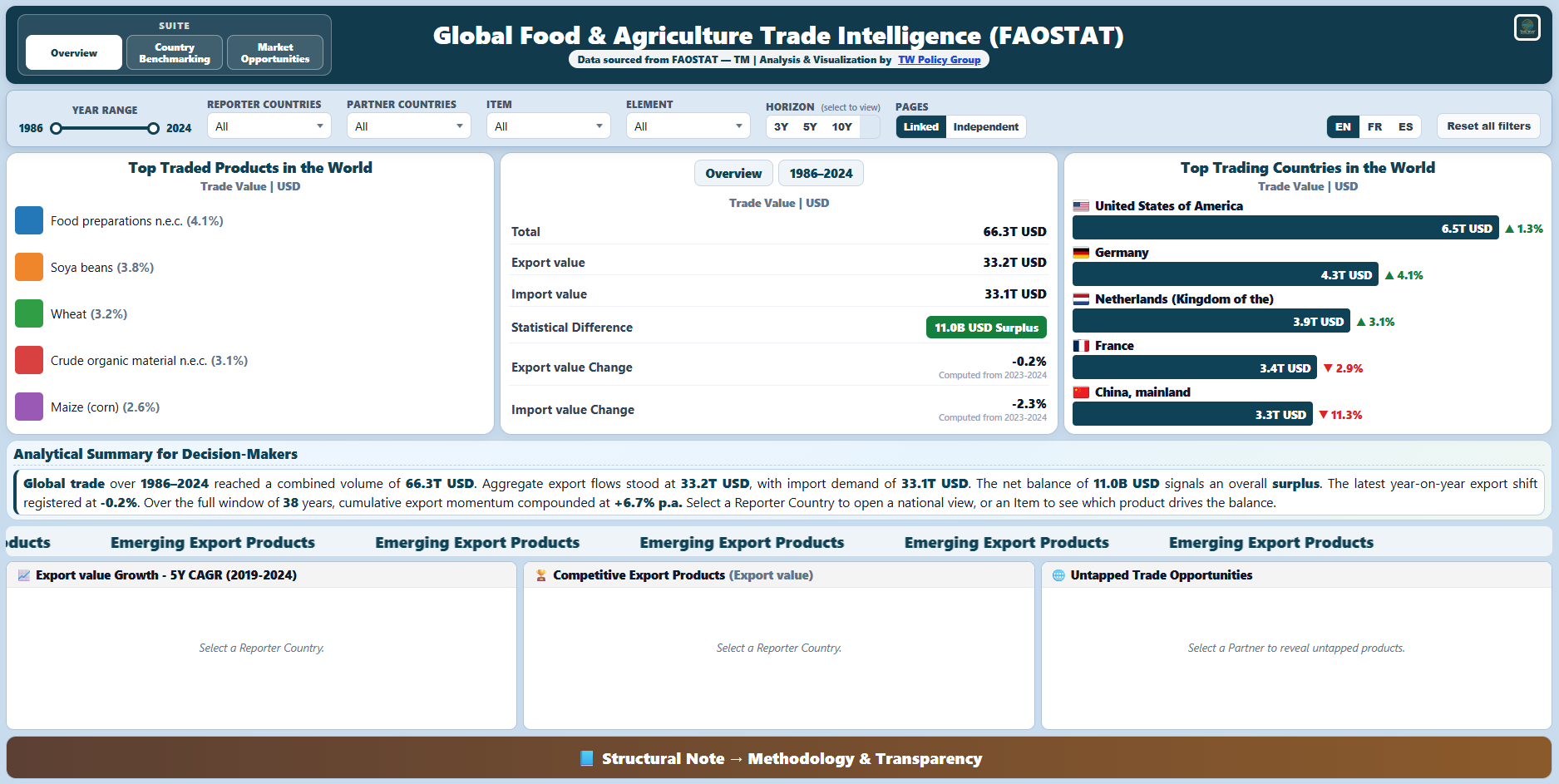Select the Independent pages mode

pyautogui.click(x=985, y=126)
